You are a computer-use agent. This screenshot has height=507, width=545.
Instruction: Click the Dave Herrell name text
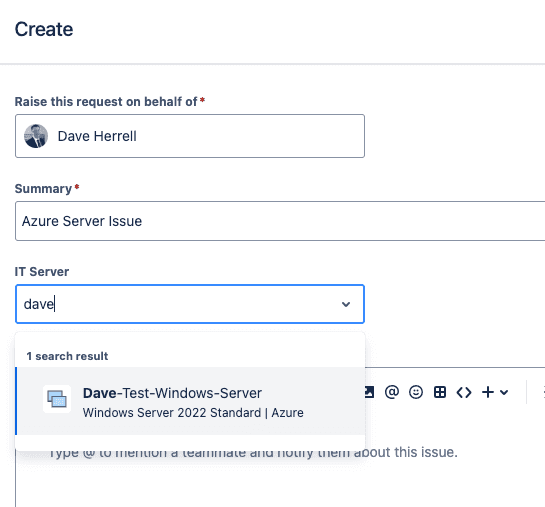coord(97,136)
